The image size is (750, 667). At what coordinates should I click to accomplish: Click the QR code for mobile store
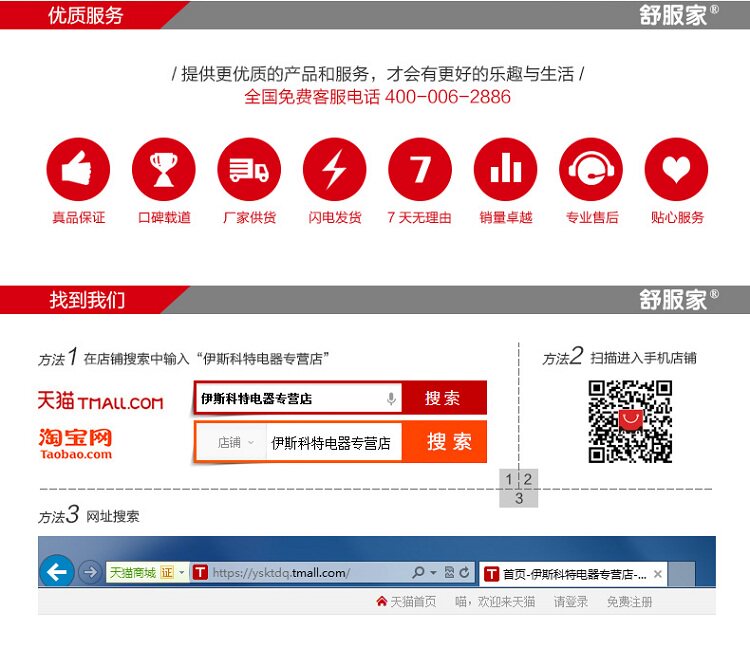630,422
